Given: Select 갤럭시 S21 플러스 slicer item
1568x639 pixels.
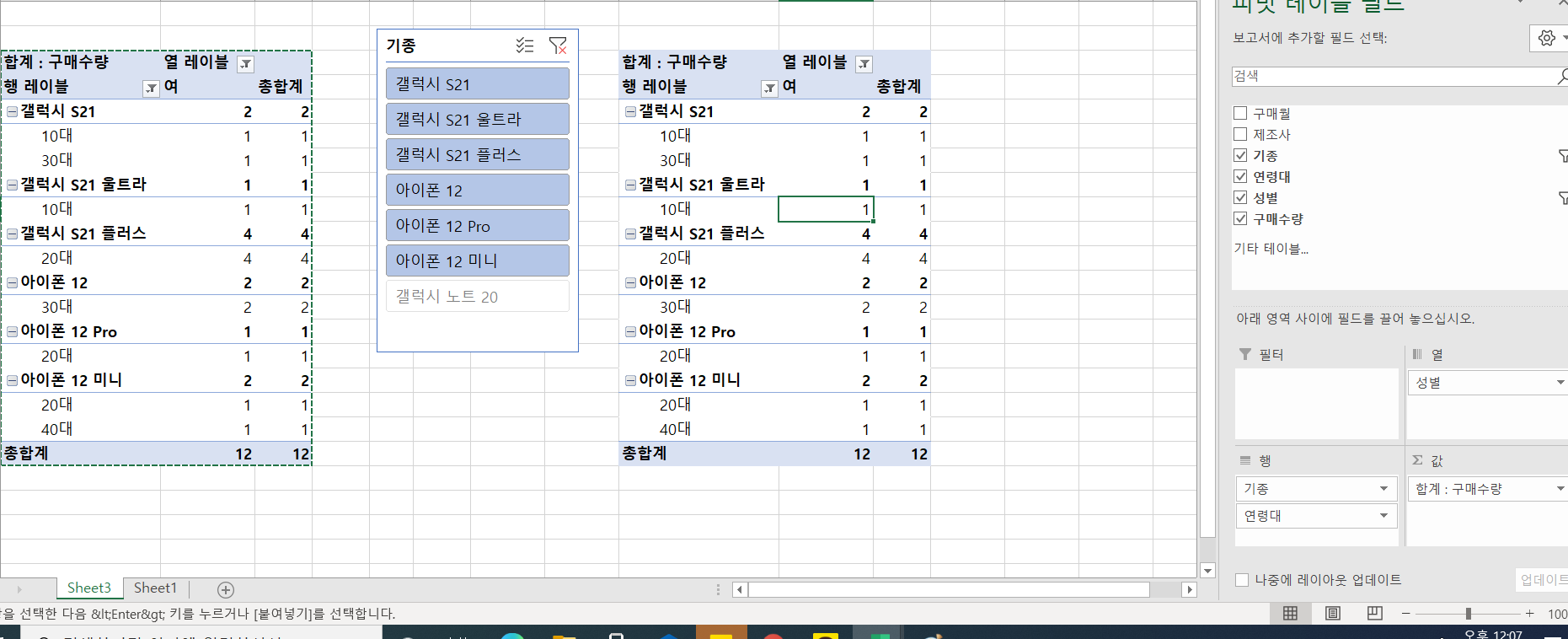Looking at the screenshot, I should pos(478,154).
